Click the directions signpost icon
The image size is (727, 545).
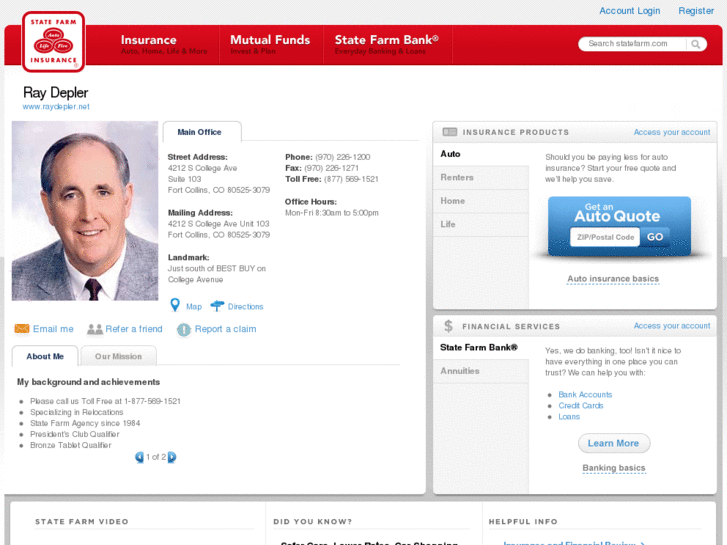pos(217,306)
